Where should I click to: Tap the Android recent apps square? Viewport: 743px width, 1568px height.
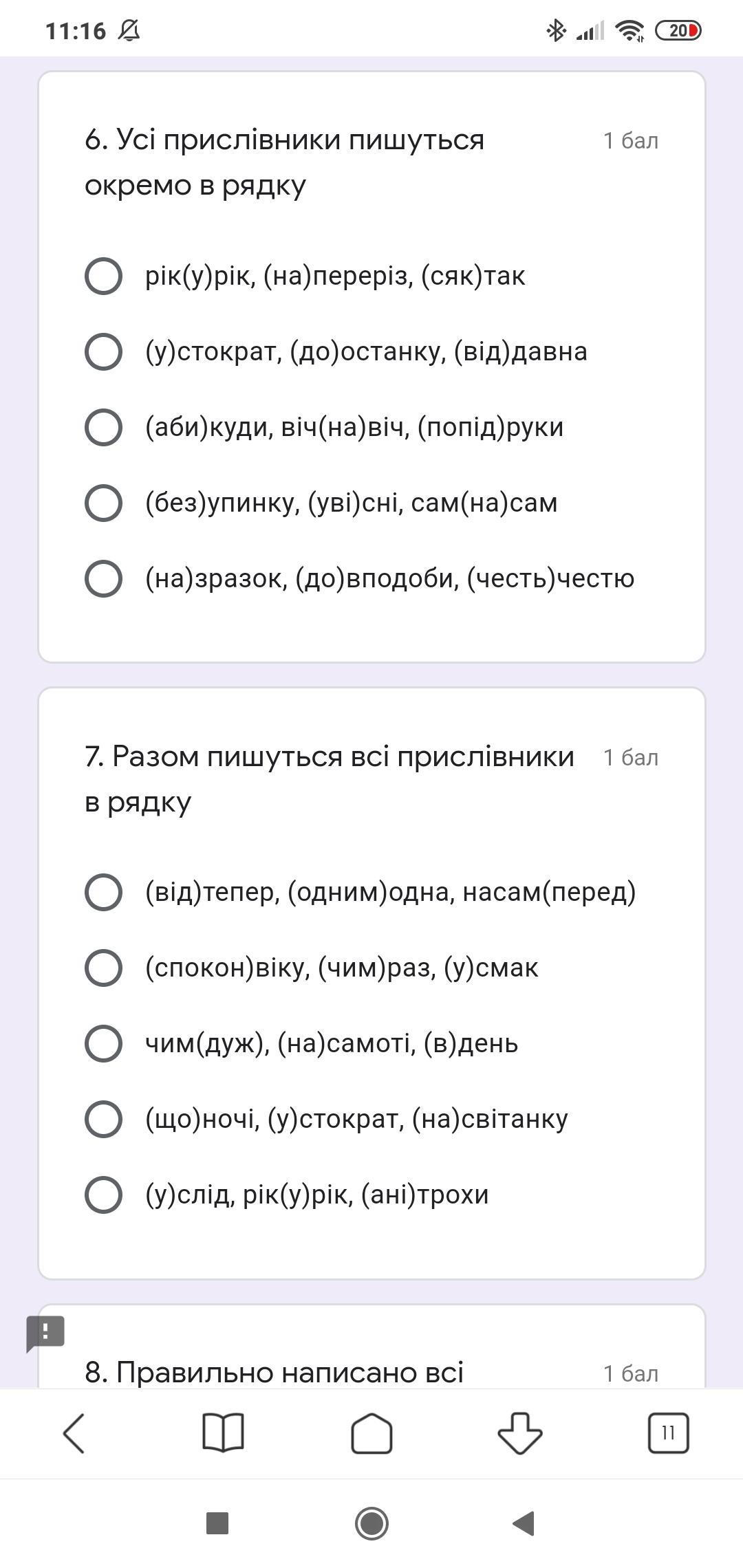coord(217,1523)
